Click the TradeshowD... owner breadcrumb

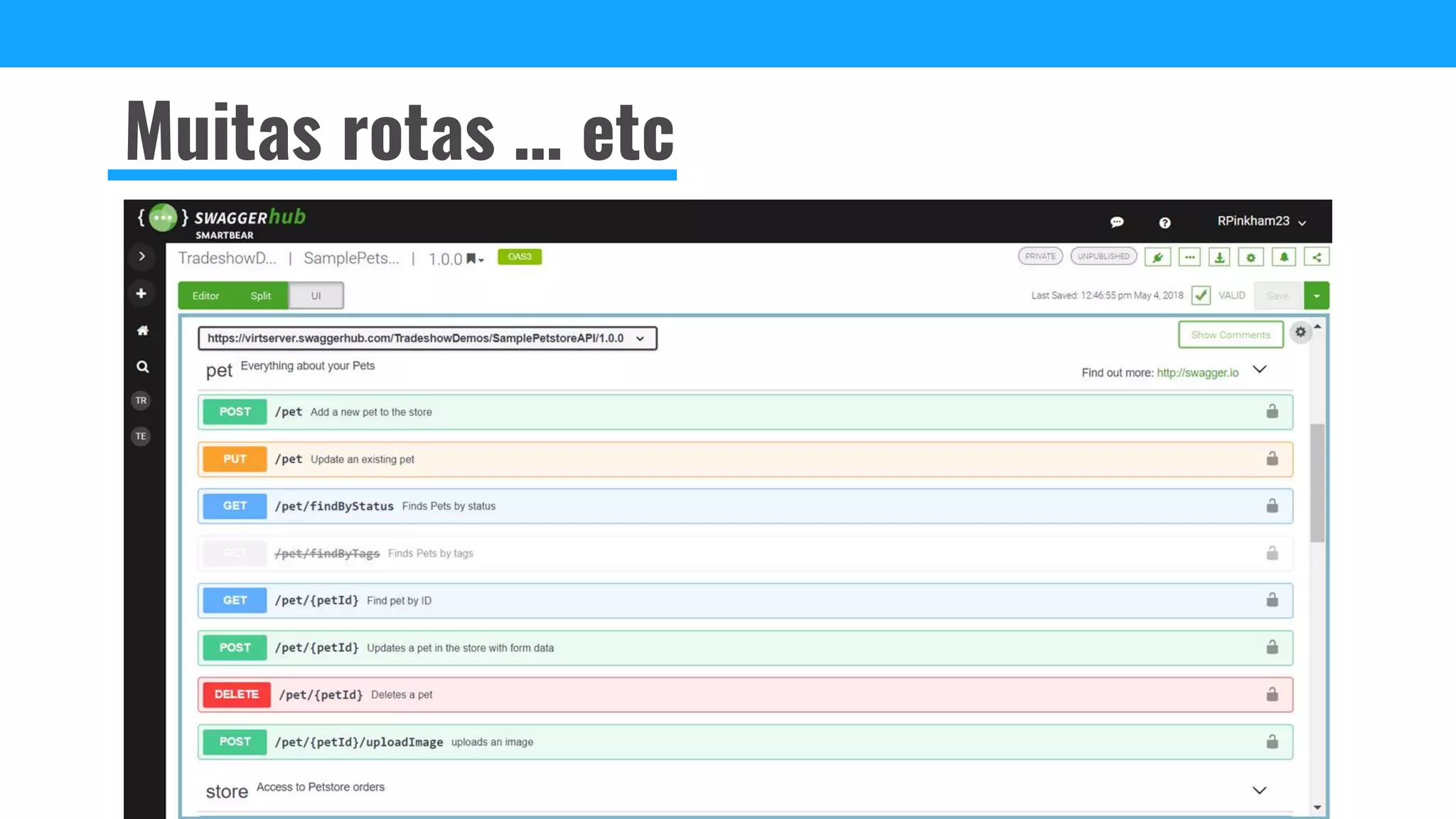(x=227, y=258)
